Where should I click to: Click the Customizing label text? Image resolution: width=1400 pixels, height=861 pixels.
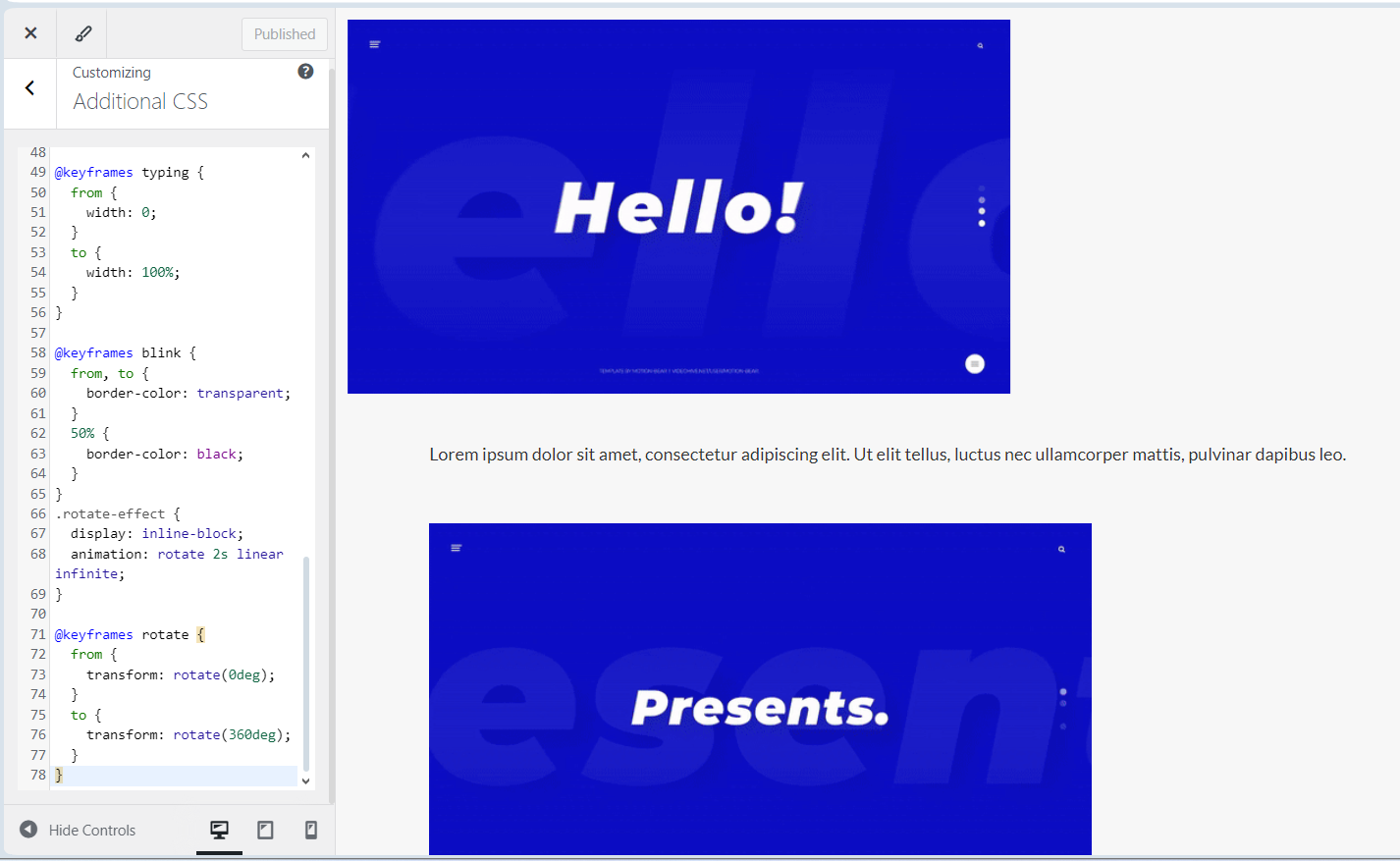[x=112, y=73]
